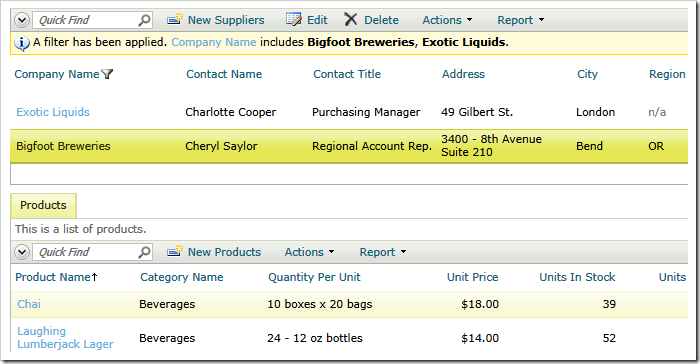Open the Exotic Liquids supplier link

tap(53, 112)
